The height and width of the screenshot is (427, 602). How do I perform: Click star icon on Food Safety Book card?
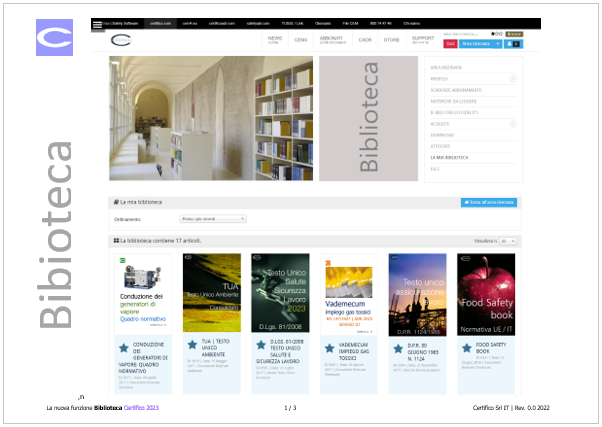[x=466, y=348]
